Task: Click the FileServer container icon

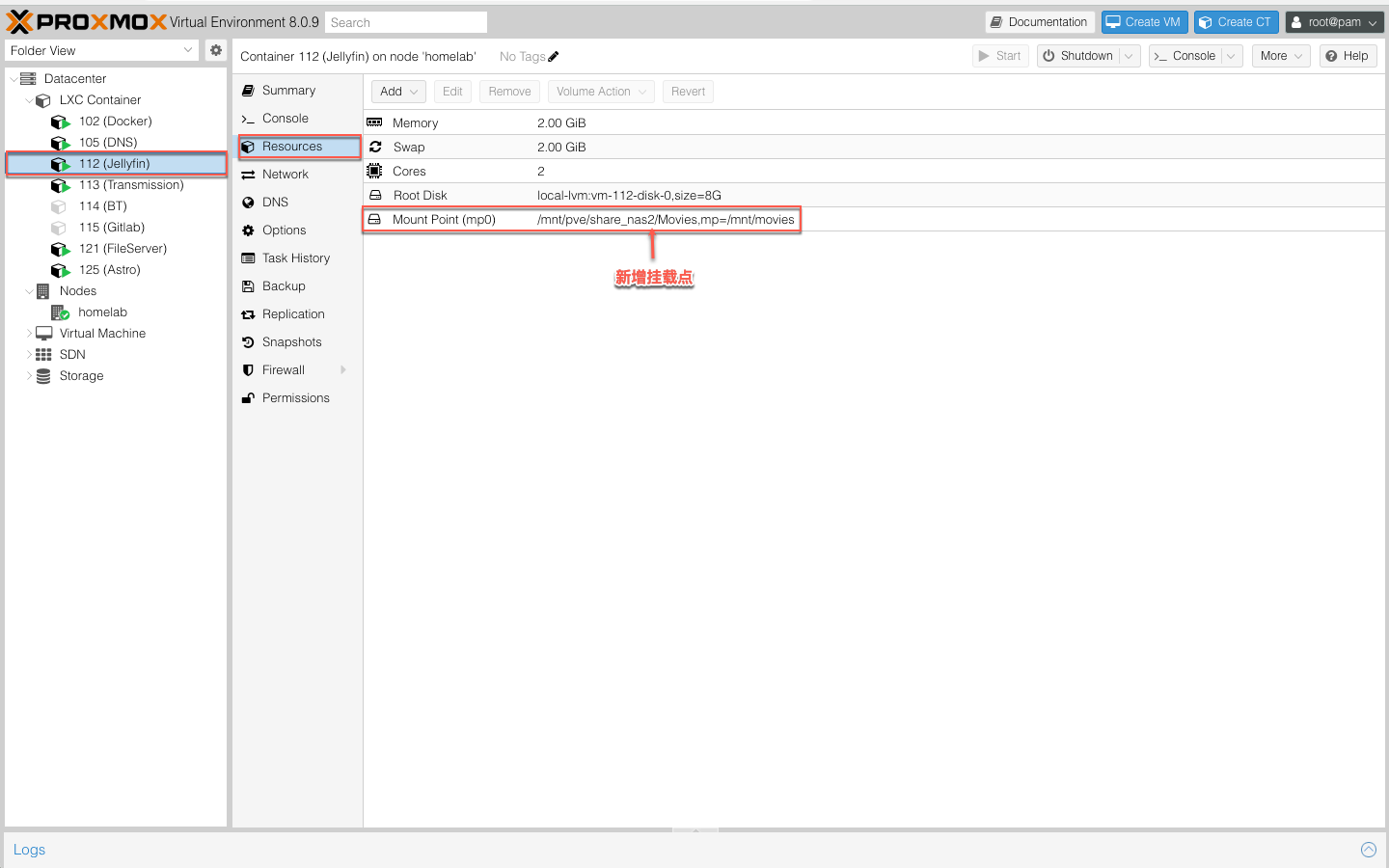Action: click(60, 249)
